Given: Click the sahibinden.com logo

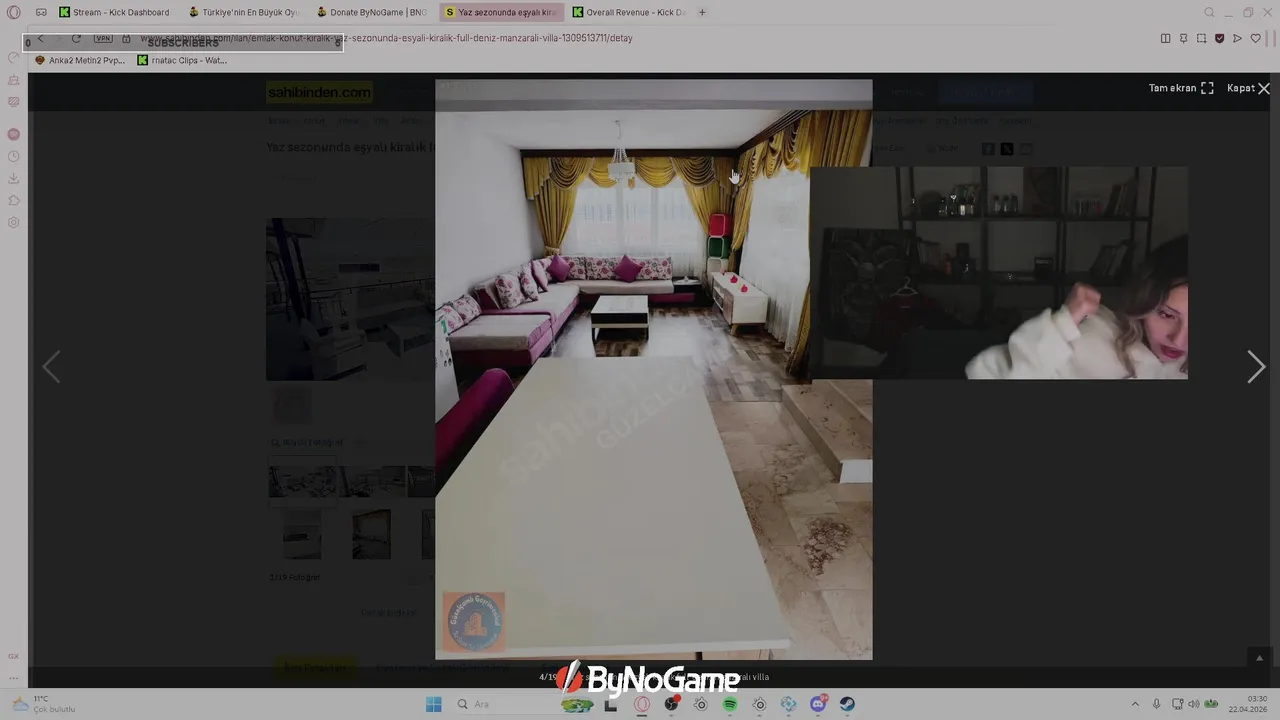Looking at the screenshot, I should point(319,92).
